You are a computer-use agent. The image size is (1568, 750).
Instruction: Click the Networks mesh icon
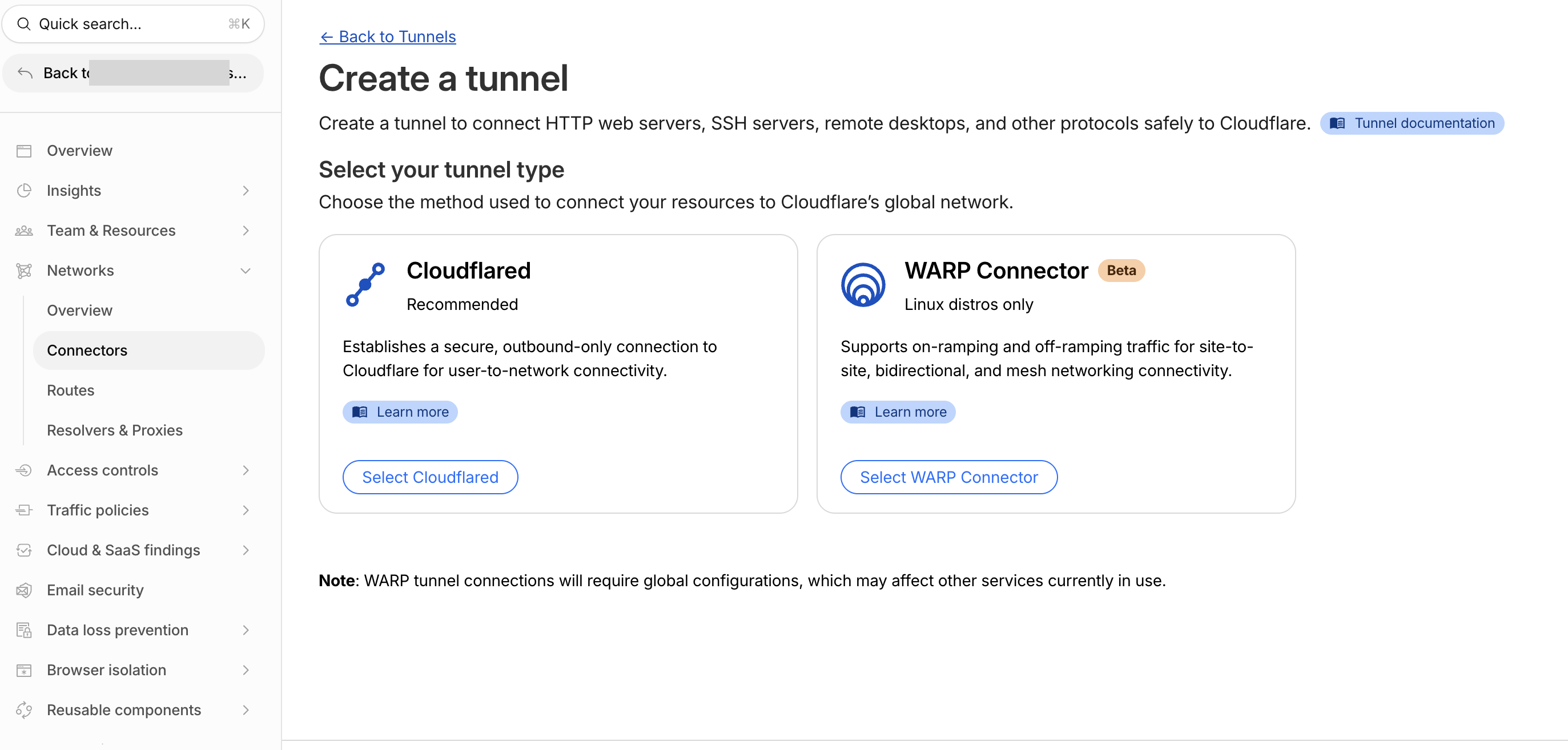(x=24, y=271)
